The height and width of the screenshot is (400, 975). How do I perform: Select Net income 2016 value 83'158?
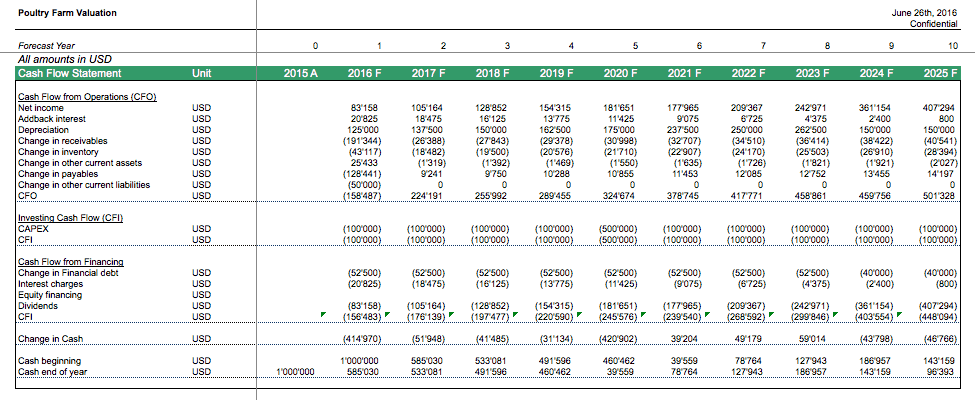367,108
